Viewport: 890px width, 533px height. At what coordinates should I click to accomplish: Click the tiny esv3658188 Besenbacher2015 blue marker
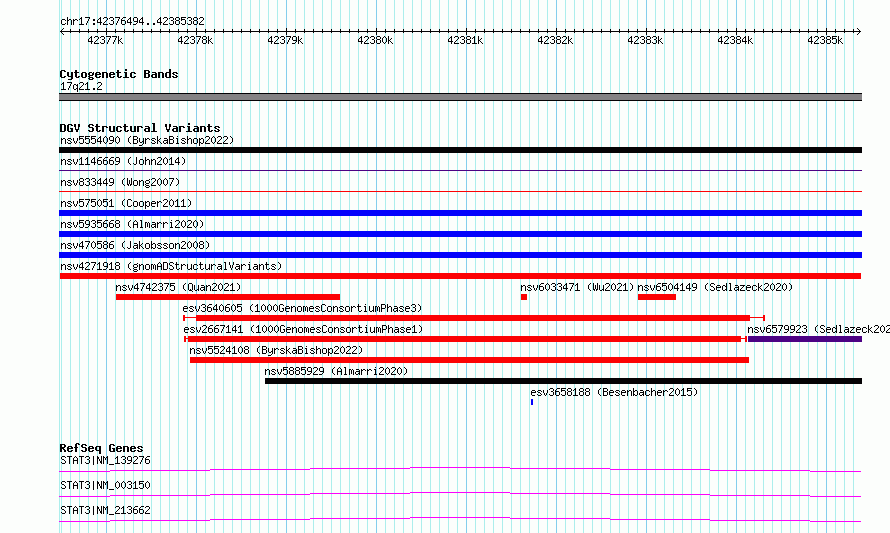click(x=532, y=402)
